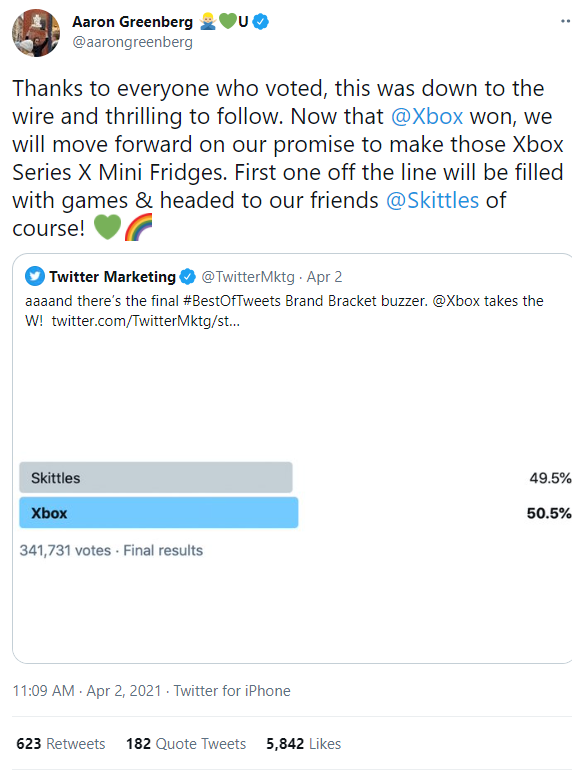View the 182 Quote Tweets list
Screen dimensions: 572x770
[186, 743]
